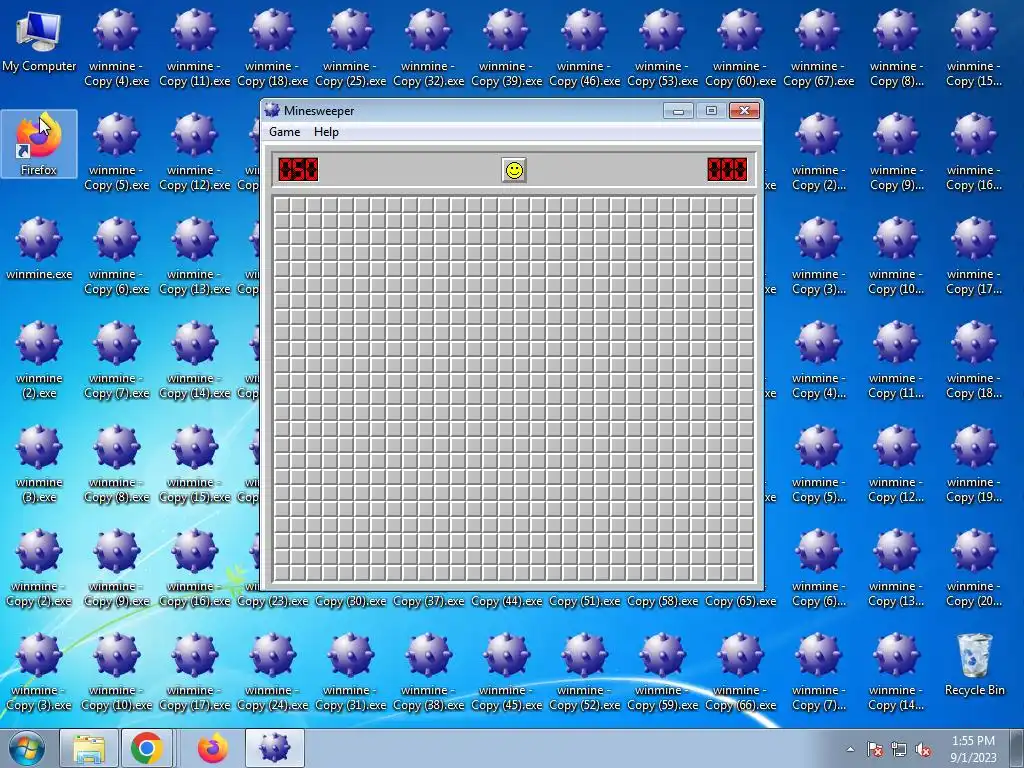The image size is (1024, 768).
Task: Open the Windows Start menu
Action: coord(27,748)
